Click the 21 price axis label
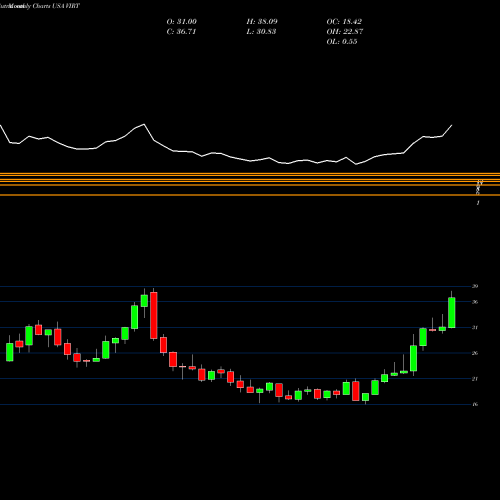500x500 pixels. [x=475, y=379]
